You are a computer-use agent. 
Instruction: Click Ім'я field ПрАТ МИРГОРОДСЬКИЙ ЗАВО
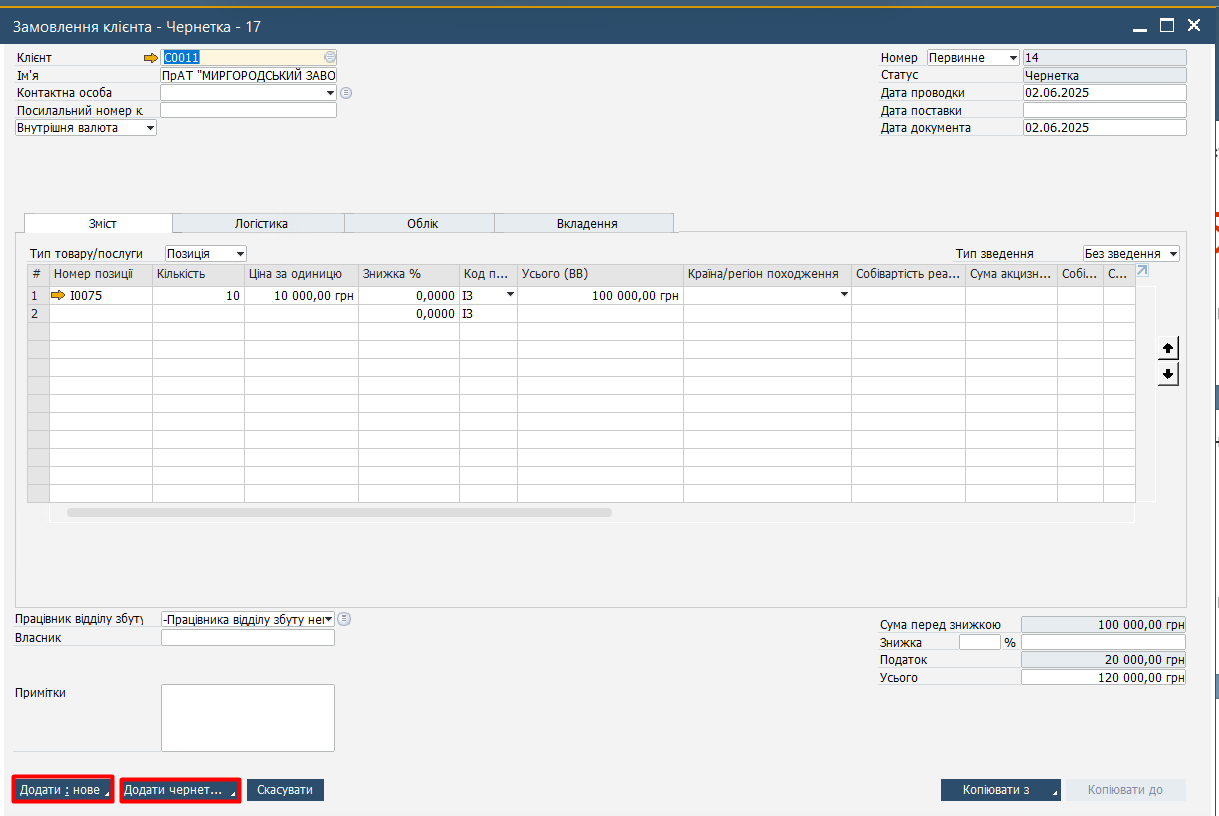coord(248,76)
